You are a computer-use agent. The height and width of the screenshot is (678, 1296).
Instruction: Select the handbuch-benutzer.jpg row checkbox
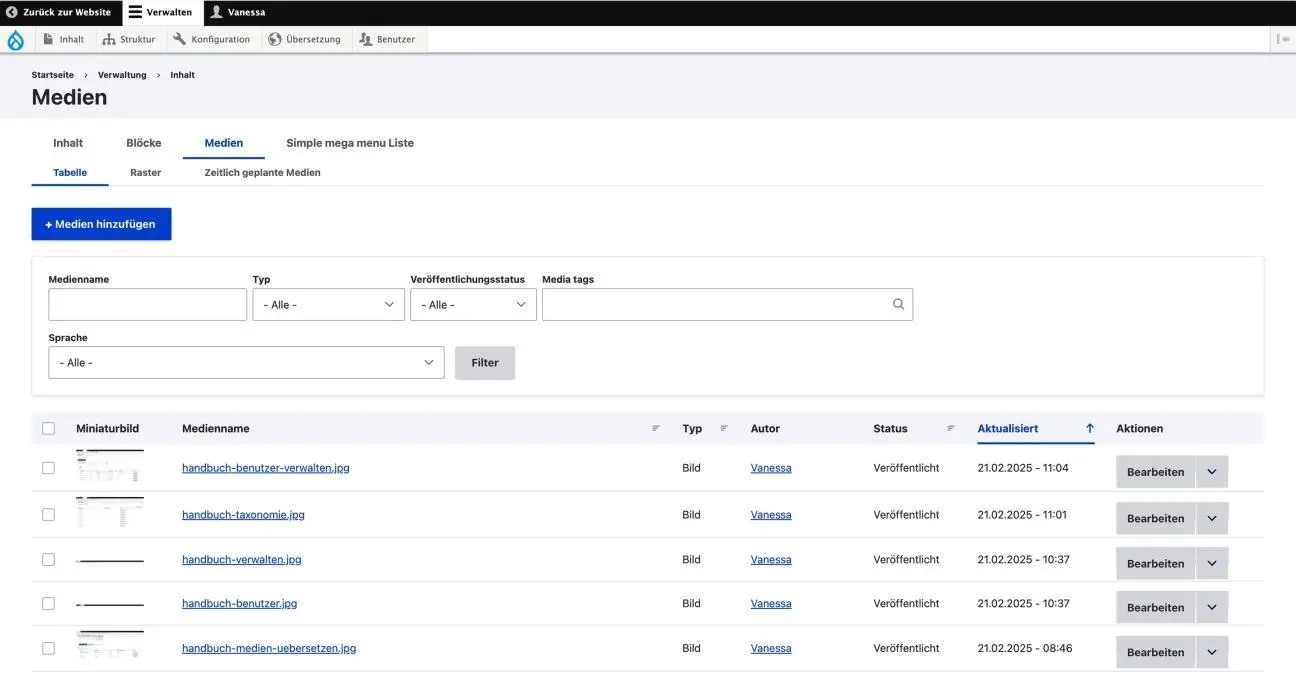point(48,604)
